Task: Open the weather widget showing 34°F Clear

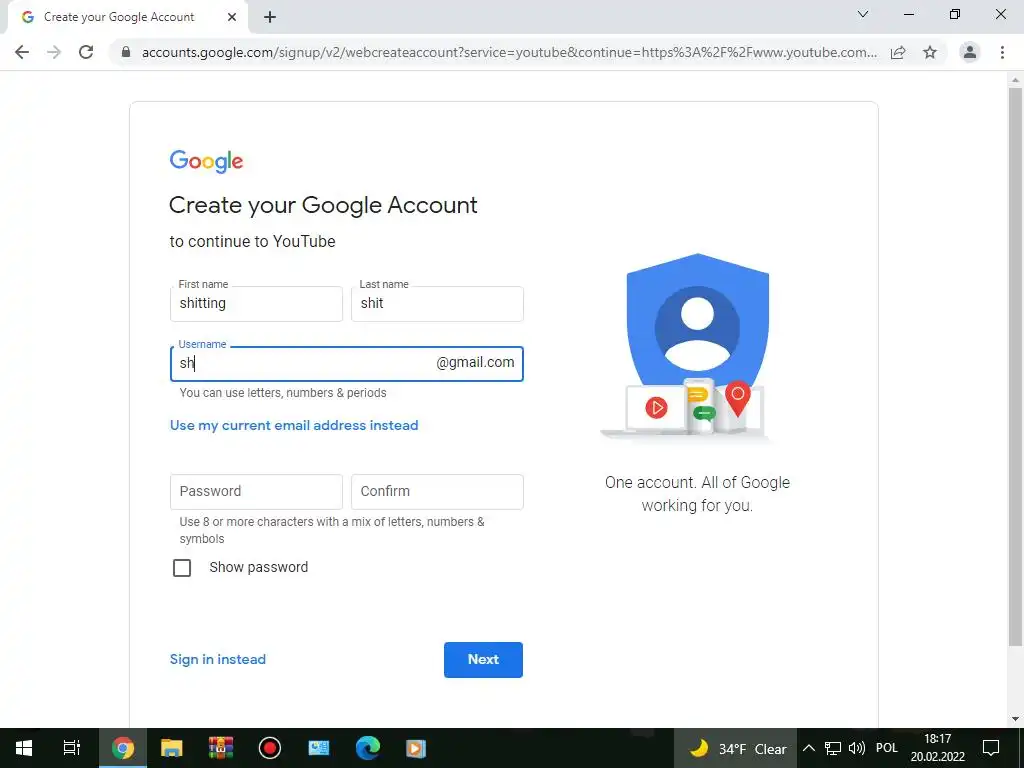Action: coord(736,748)
